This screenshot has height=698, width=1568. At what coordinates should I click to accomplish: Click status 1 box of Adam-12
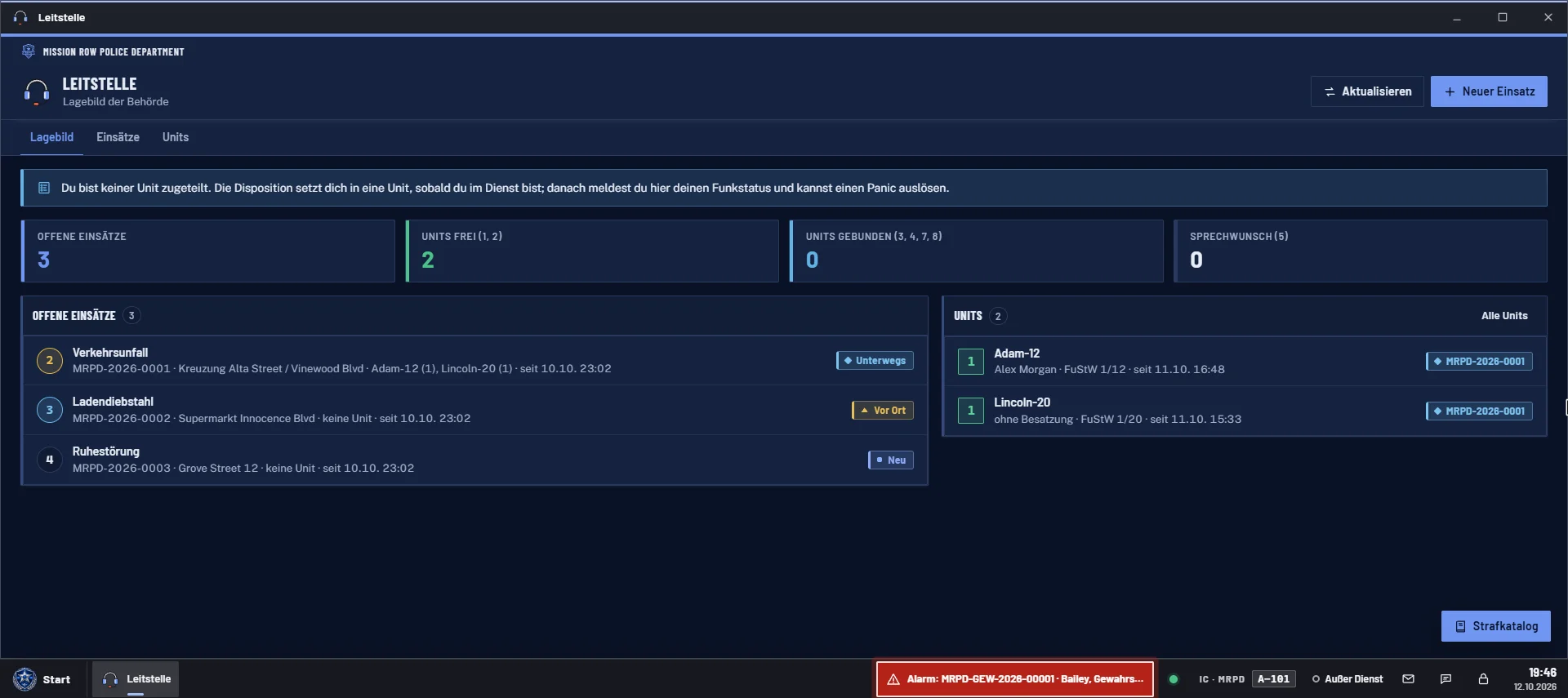pos(971,361)
